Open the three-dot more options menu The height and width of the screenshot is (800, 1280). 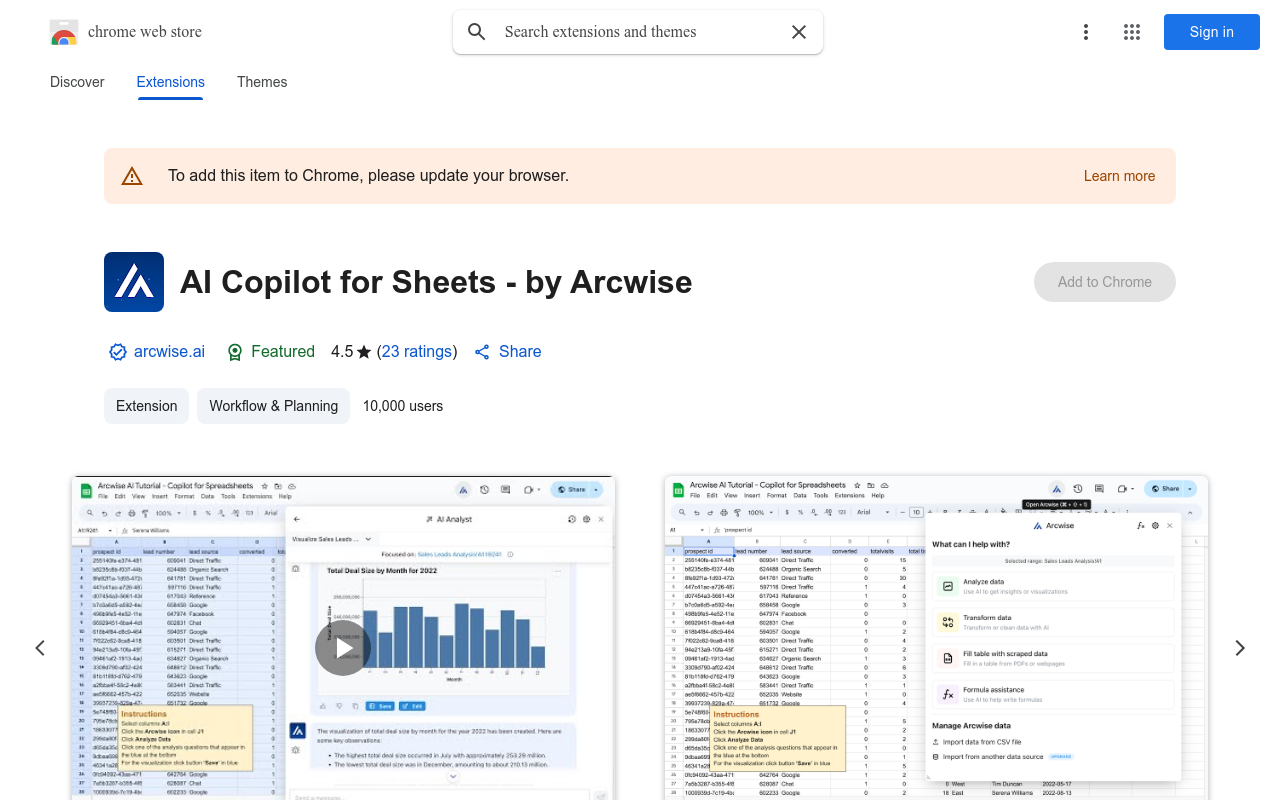(x=1086, y=32)
